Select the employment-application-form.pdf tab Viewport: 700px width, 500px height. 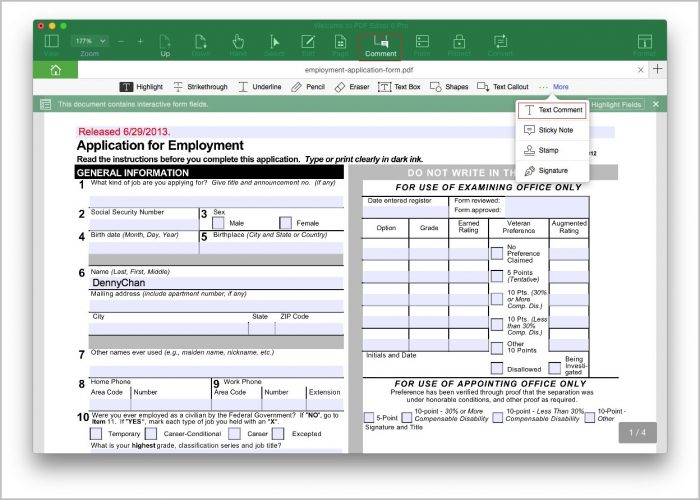click(358, 70)
